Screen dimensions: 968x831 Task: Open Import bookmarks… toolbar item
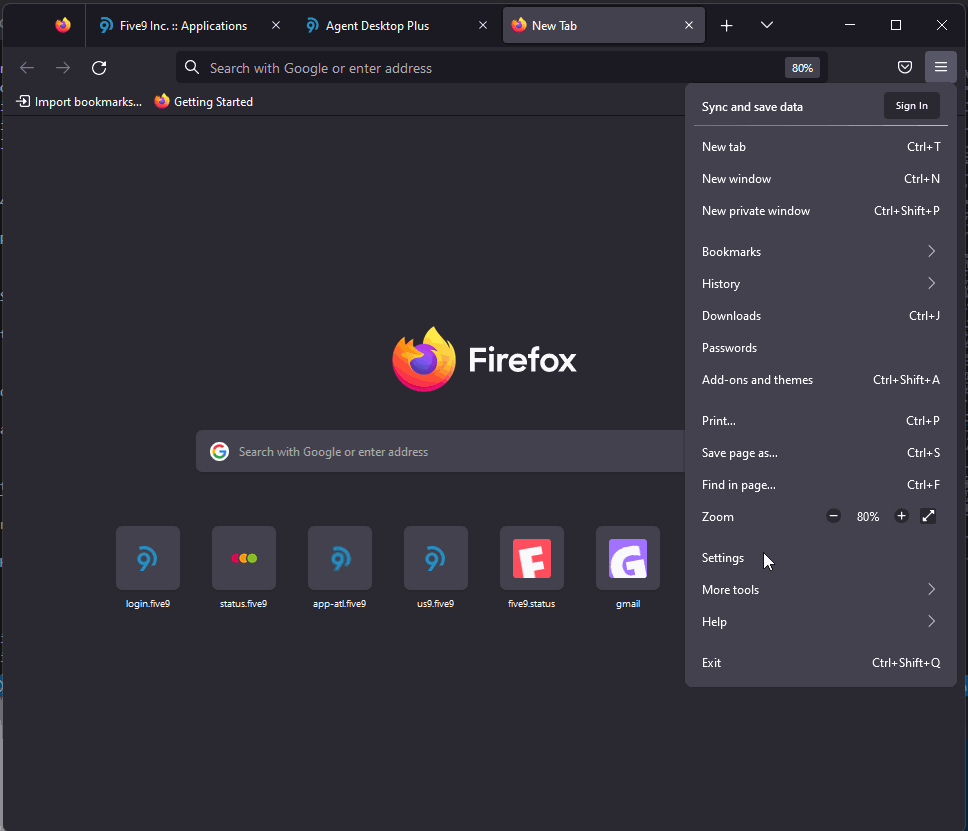point(79,102)
